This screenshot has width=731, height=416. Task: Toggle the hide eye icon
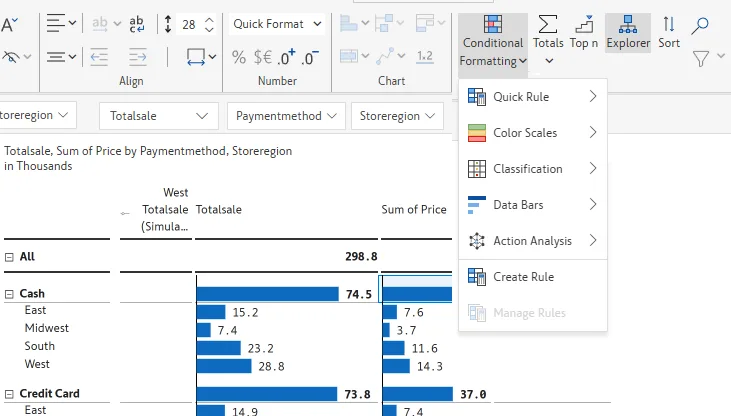[x=11, y=57]
